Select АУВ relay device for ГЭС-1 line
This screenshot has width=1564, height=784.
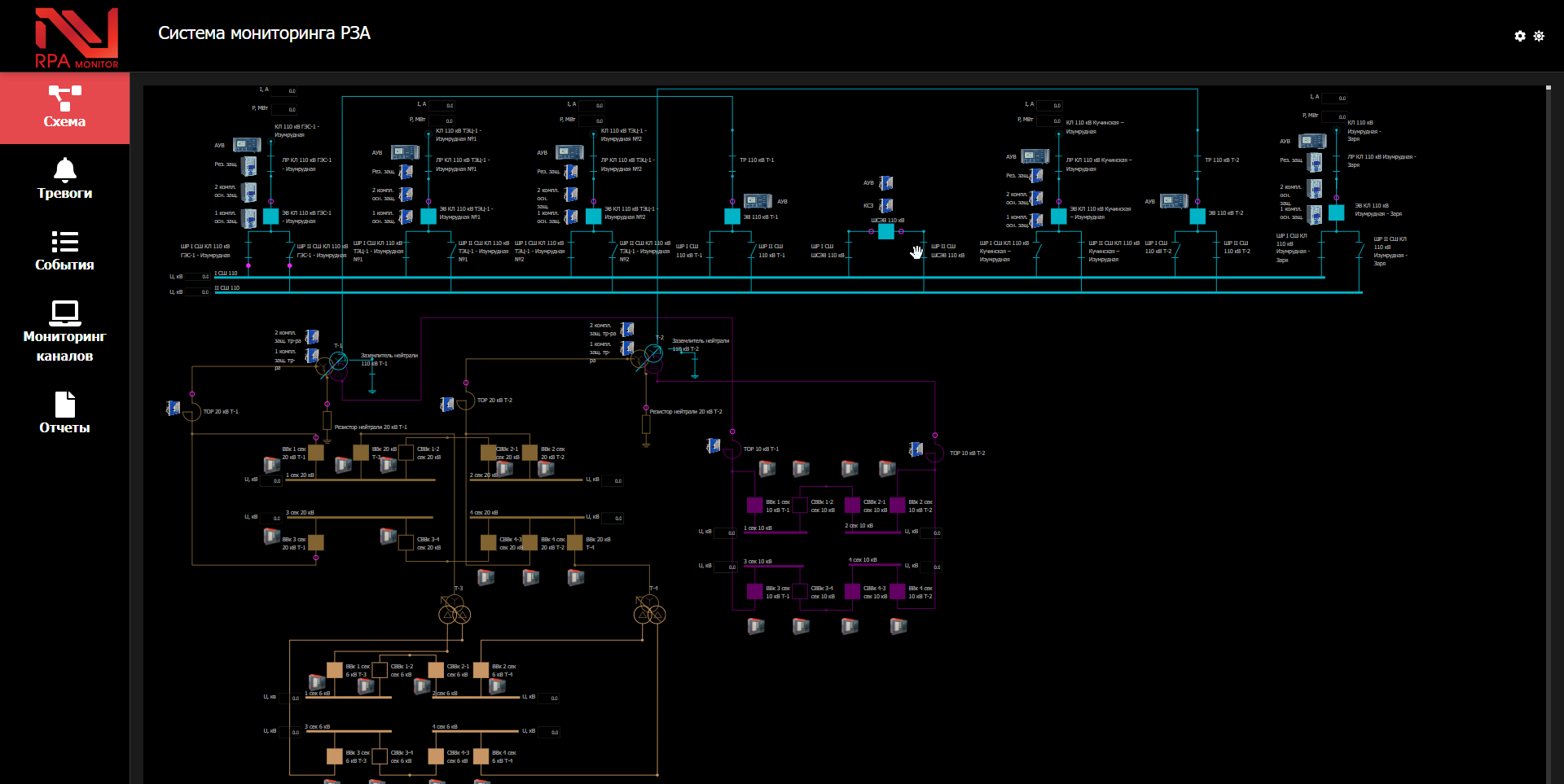tap(247, 145)
